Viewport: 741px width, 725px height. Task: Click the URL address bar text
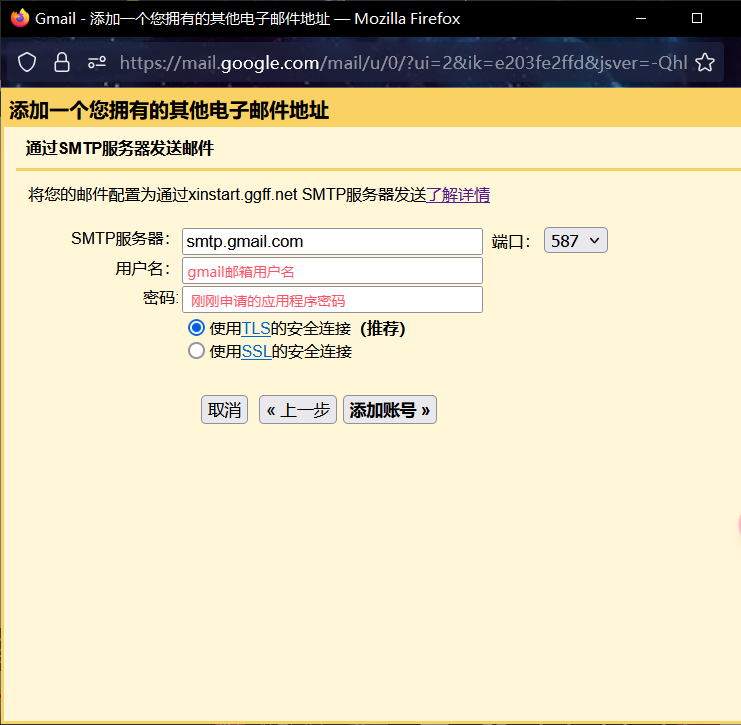pos(403,62)
